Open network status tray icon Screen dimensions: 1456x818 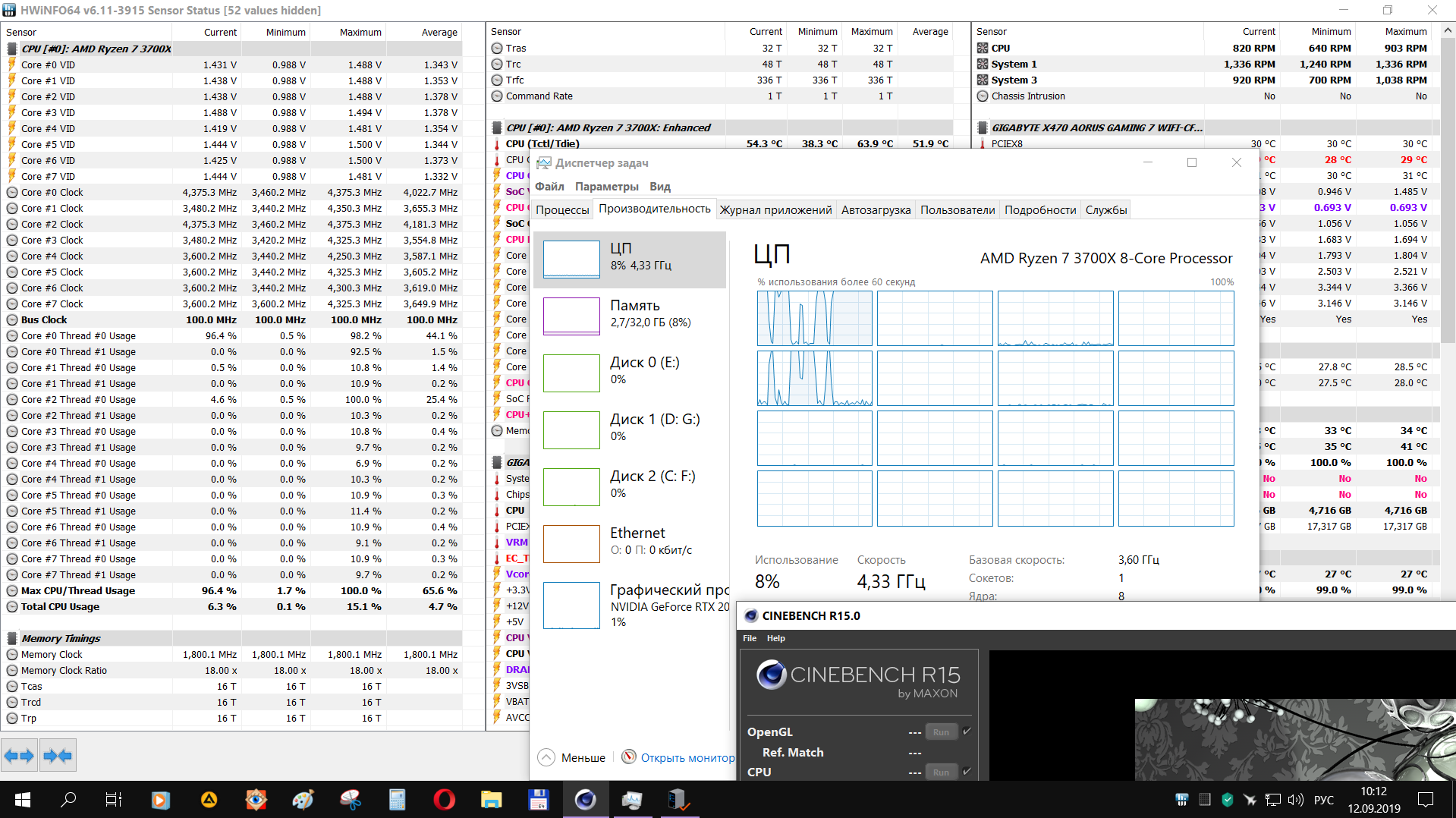(1272, 799)
